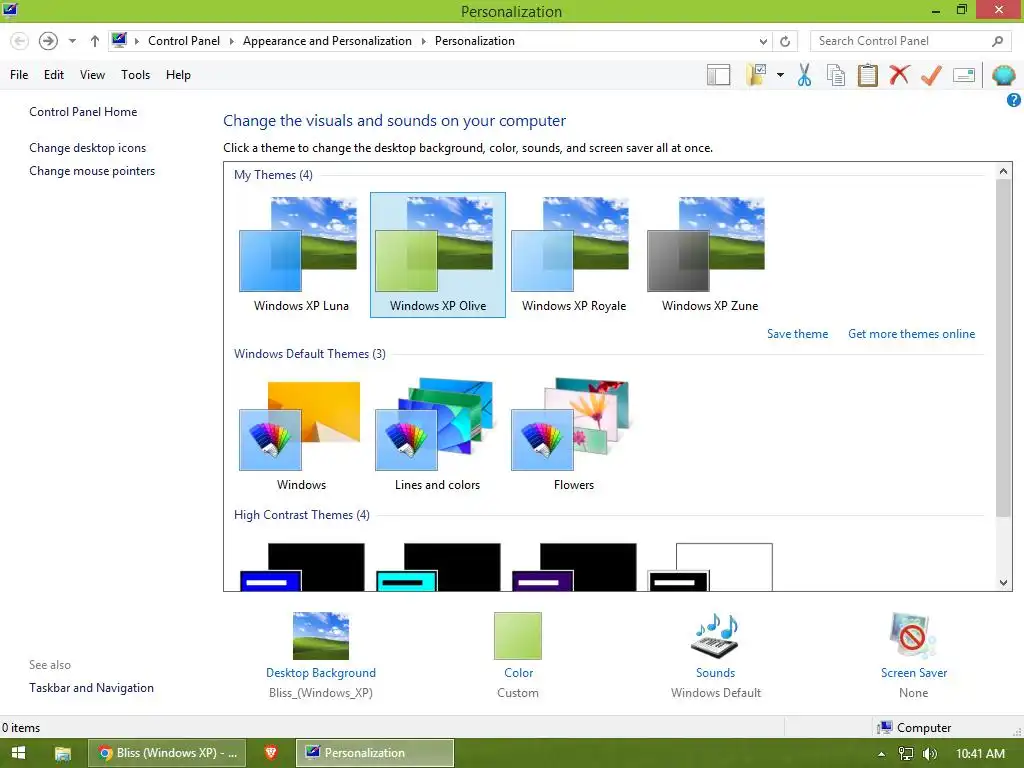Open the Edit menu
Image resolution: width=1024 pixels, height=768 pixels.
[54, 75]
